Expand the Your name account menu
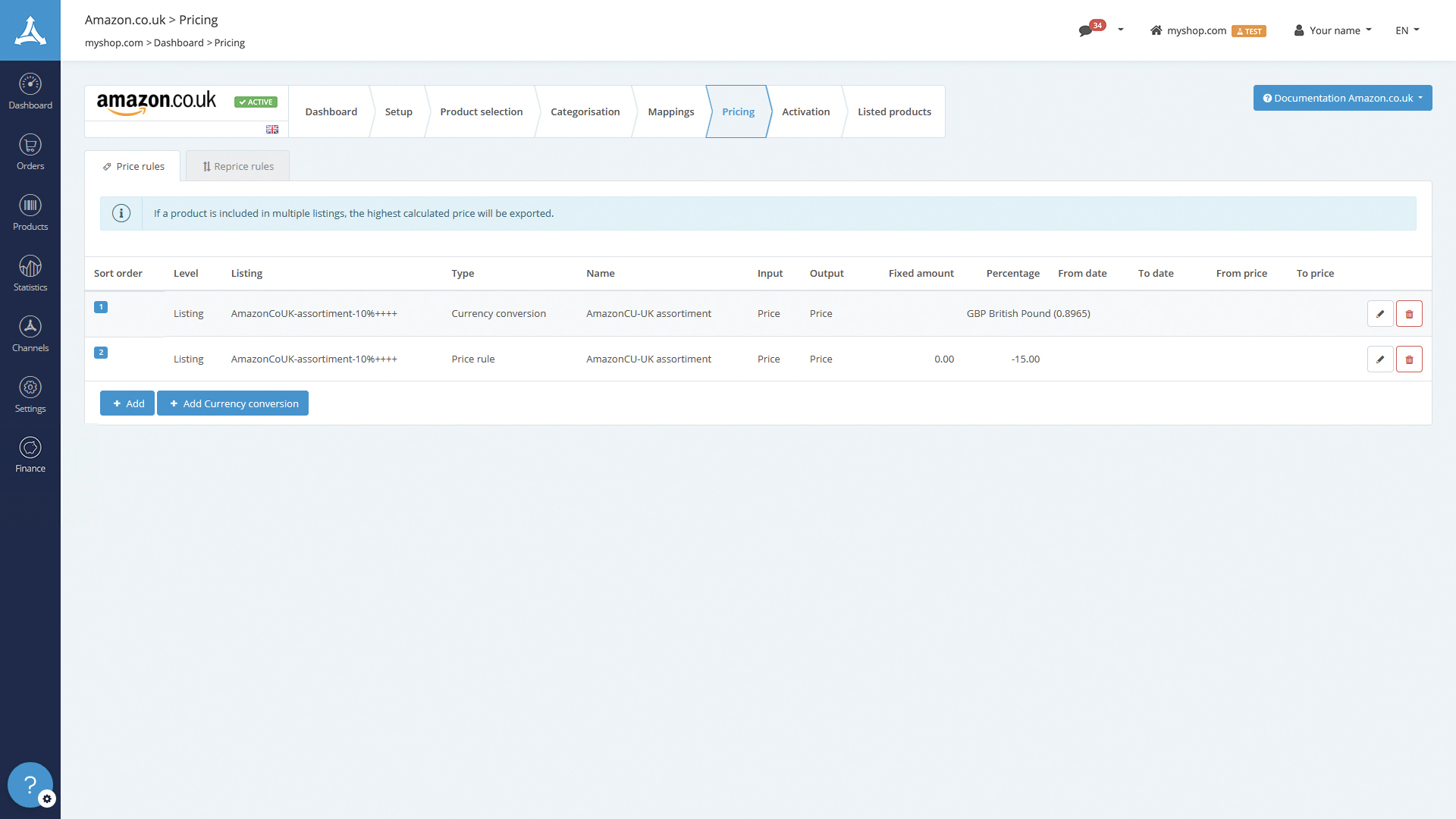The height and width of the screenshot is (819, 1456). [x=1332, y=30]
